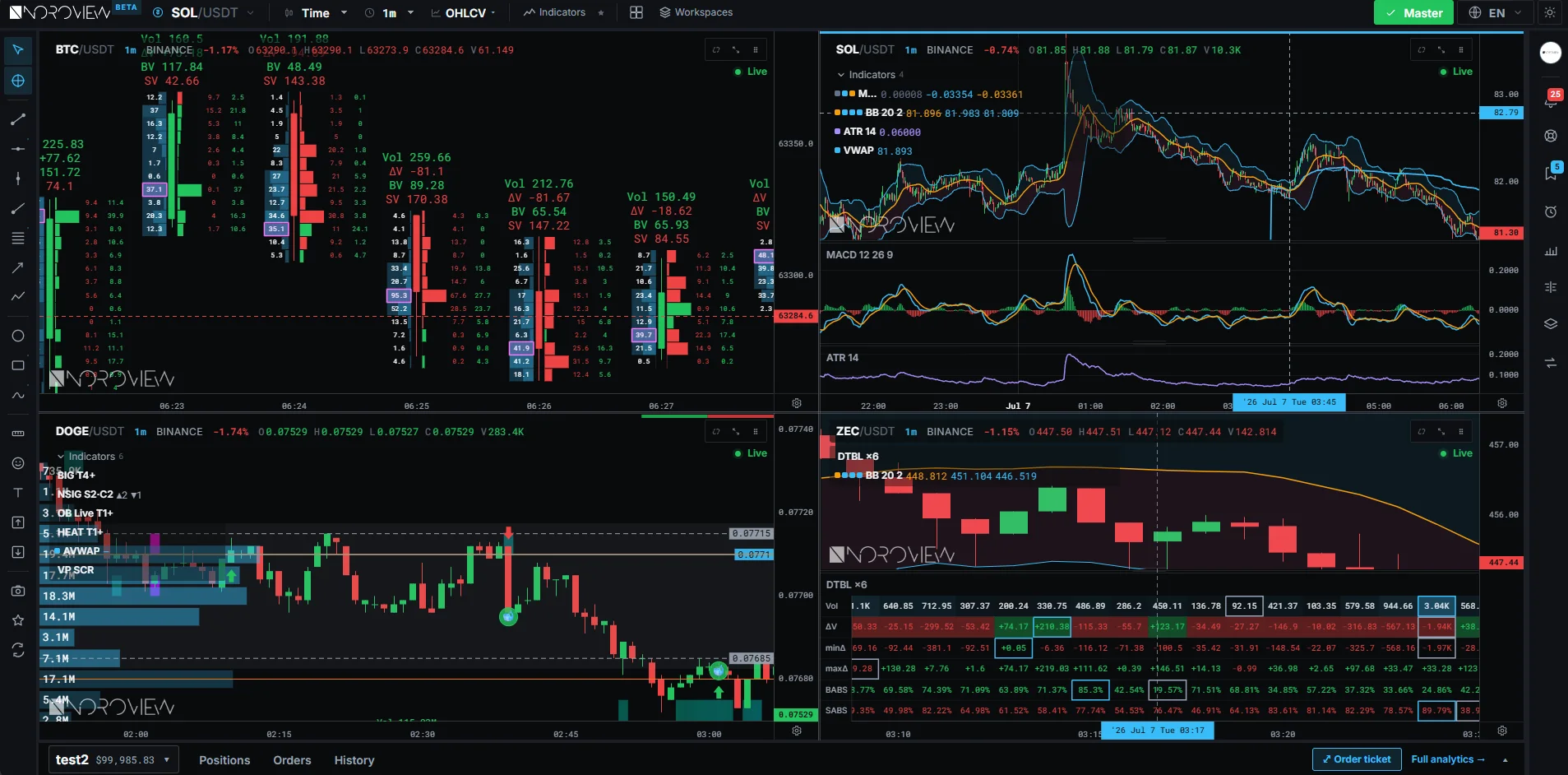Screen dimensions: 1568x775
Task: Click the user profile avatar
Action: (x=1551, y=53)
